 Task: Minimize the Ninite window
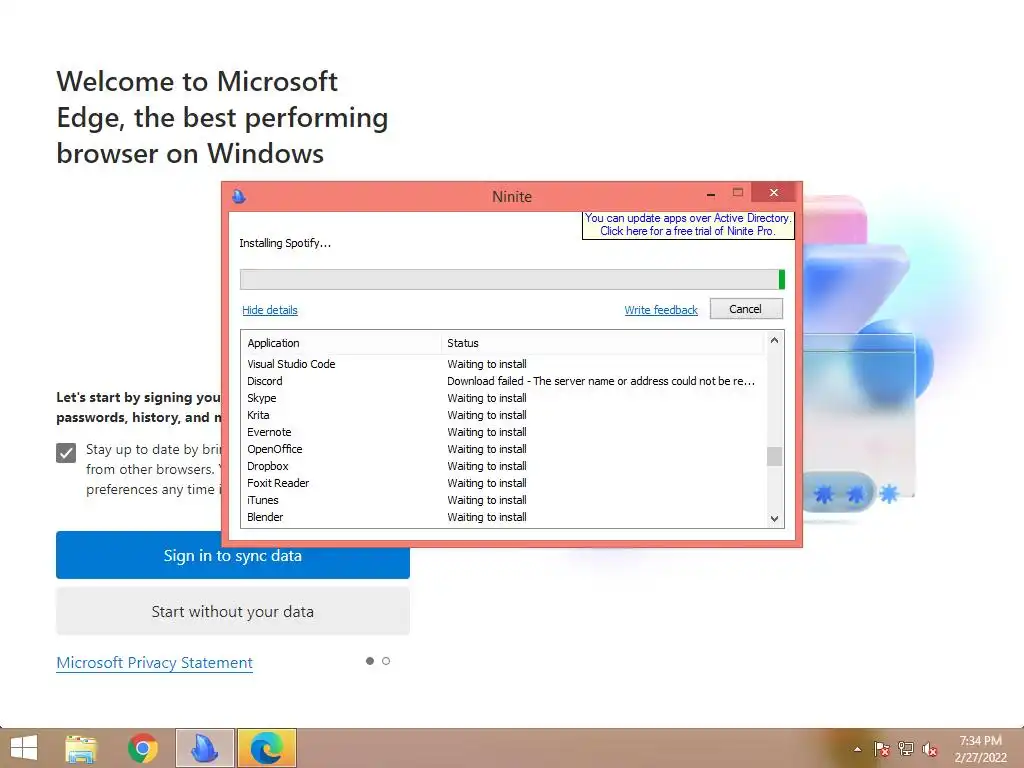(711, 194)
